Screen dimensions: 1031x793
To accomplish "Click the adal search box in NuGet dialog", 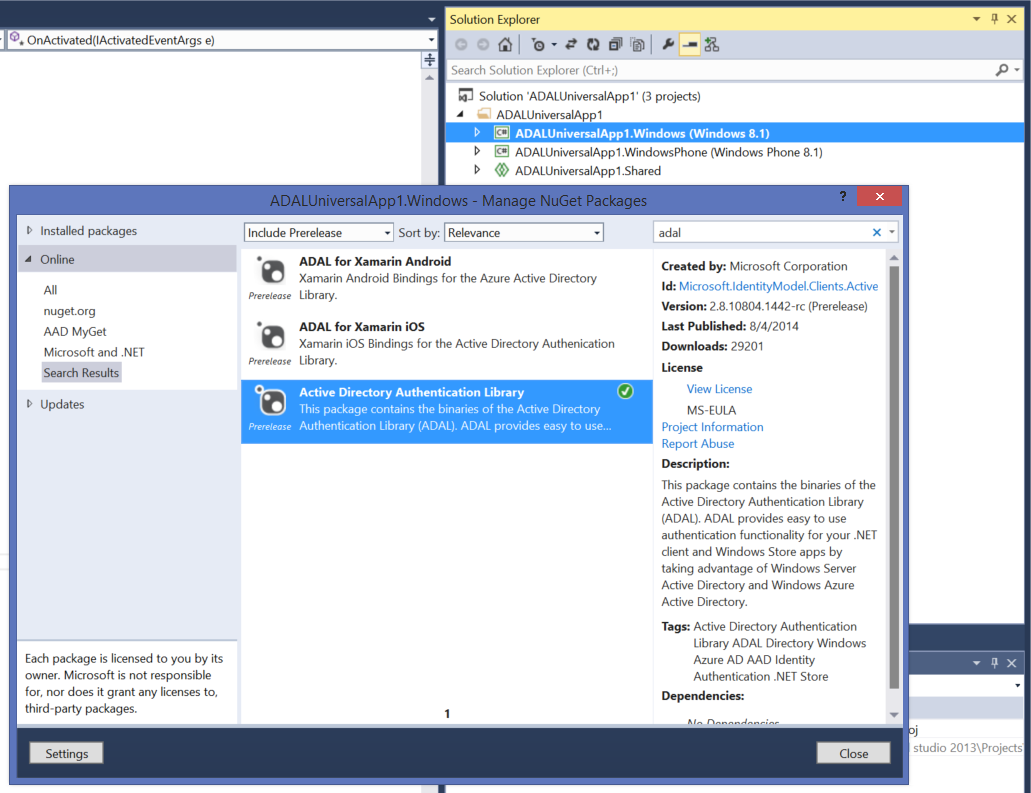I will (761, 232).
